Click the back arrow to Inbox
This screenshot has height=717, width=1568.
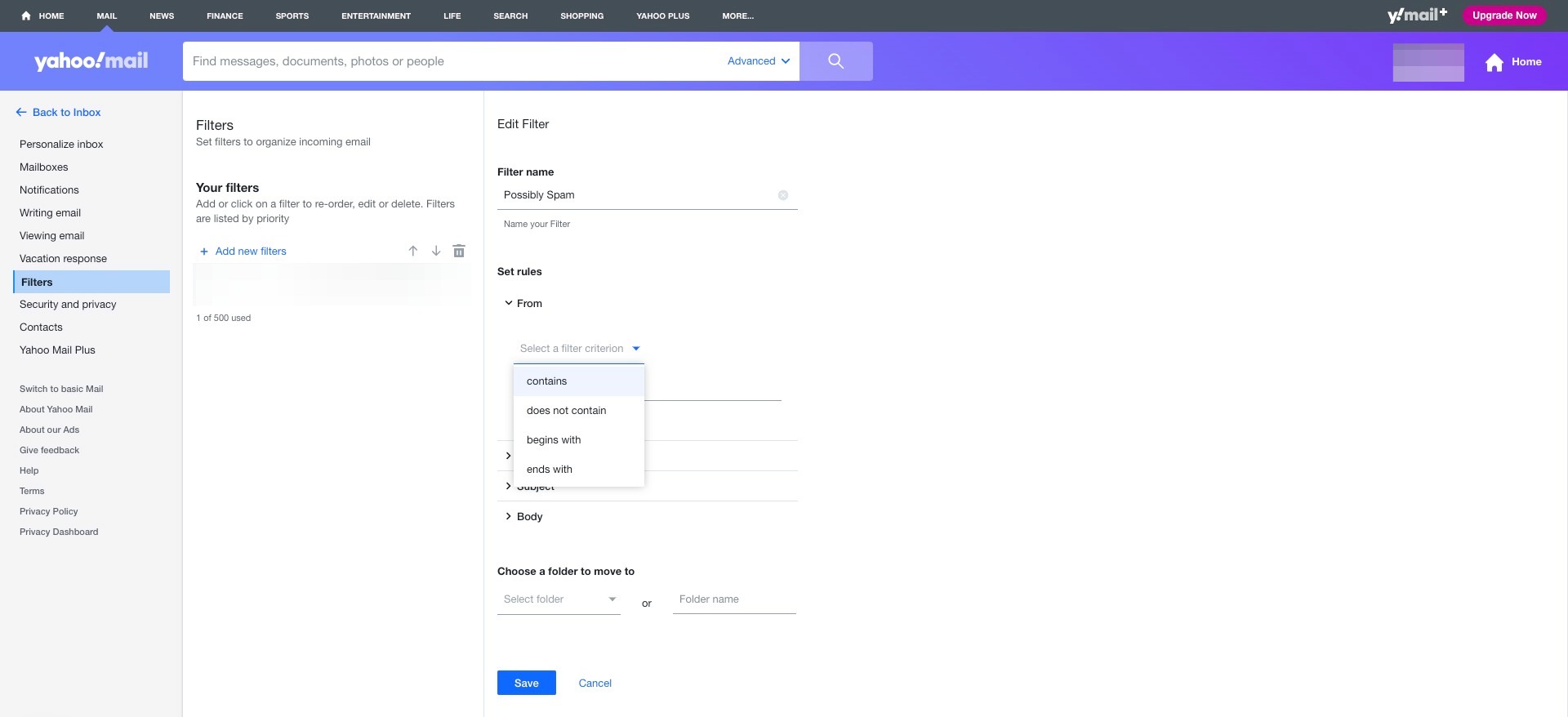21,113
